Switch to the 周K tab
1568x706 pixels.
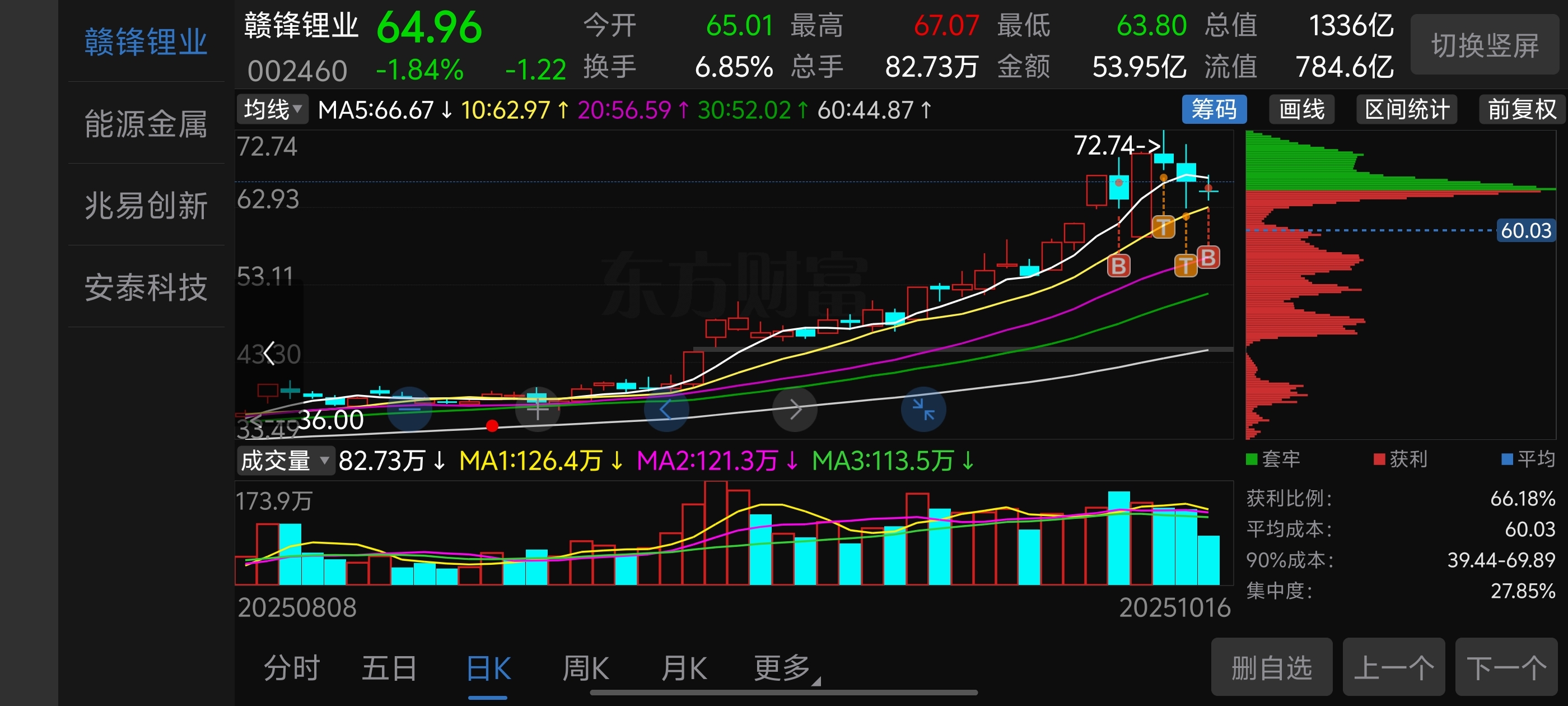585,668
